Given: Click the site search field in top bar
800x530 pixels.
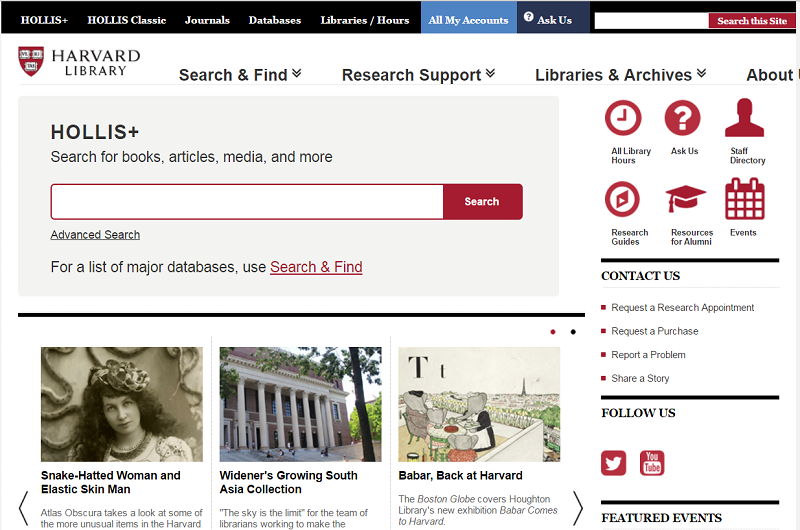Looking at the screenshot, I should [652, 21].
